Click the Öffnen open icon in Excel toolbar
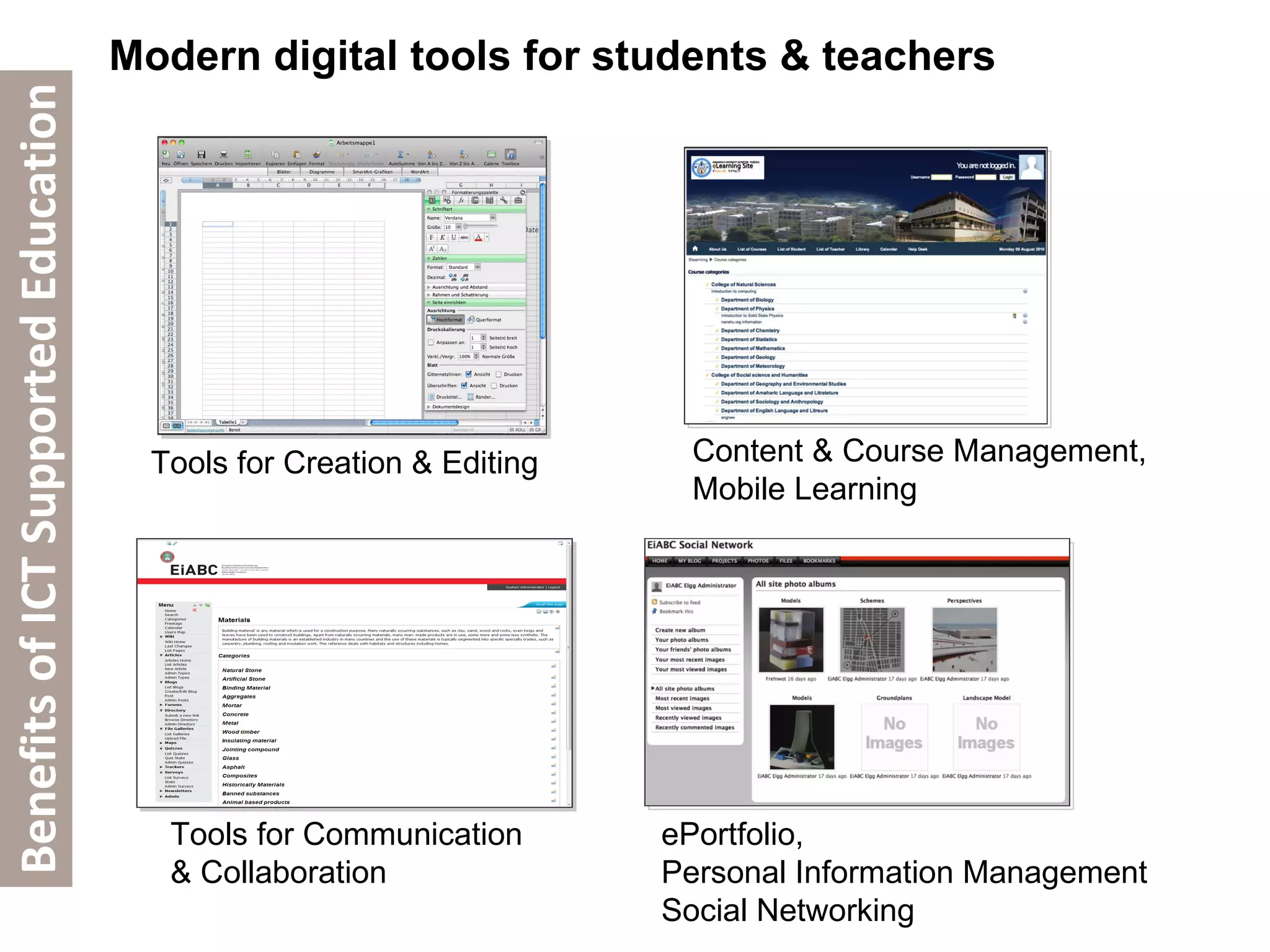Image resolution: width=1270 pixels, height=952 pixels. pyautogui.click(x=181, y=154)
